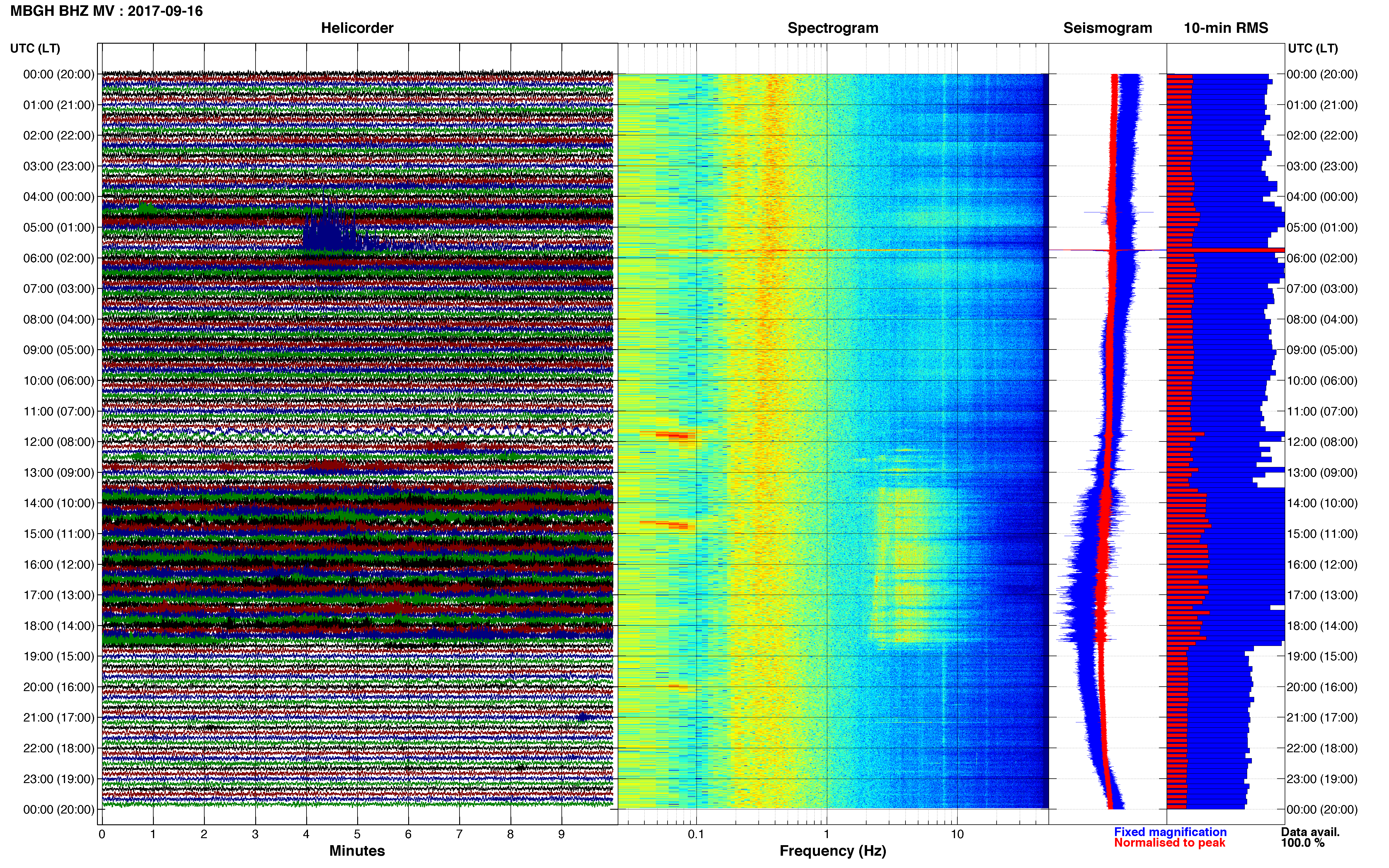This screenshot has width=1389, height=868.
Task: Click '20:00 (16:00)' on the right time axis
Action: pyautogui.click(x=1322, y=687)
